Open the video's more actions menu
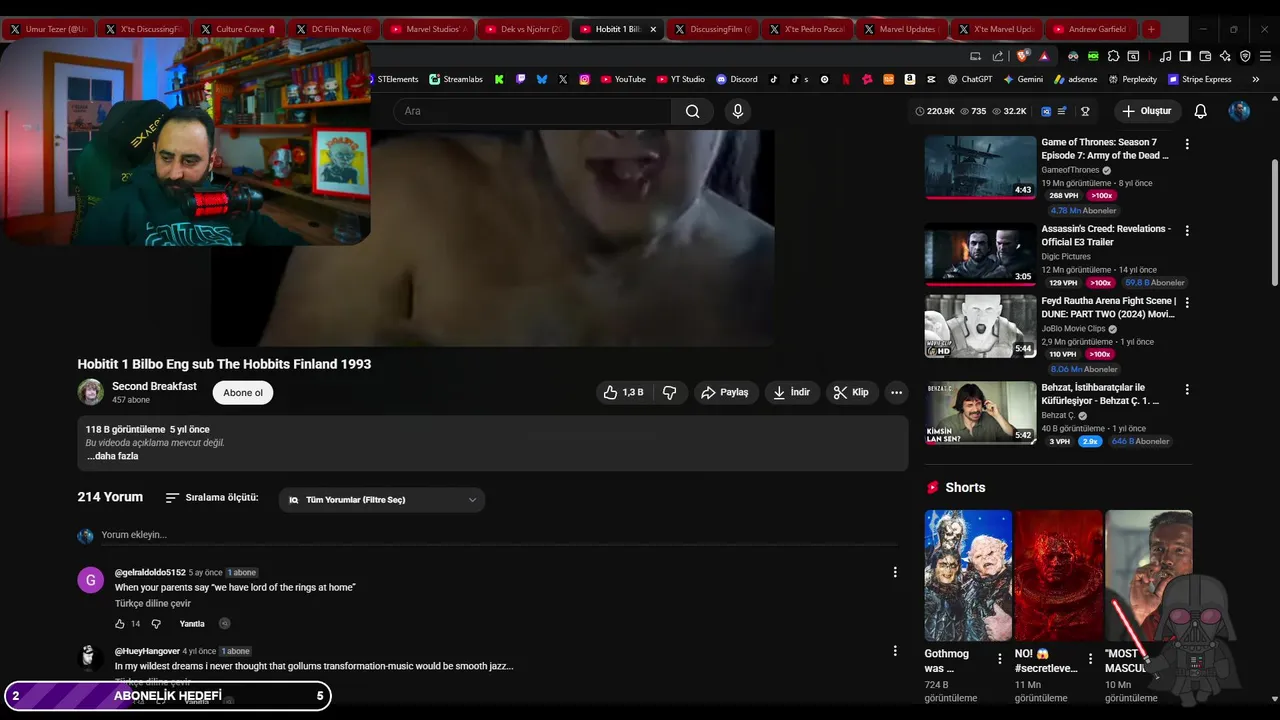The image size is (1280, 720). [x=896, y=393]
